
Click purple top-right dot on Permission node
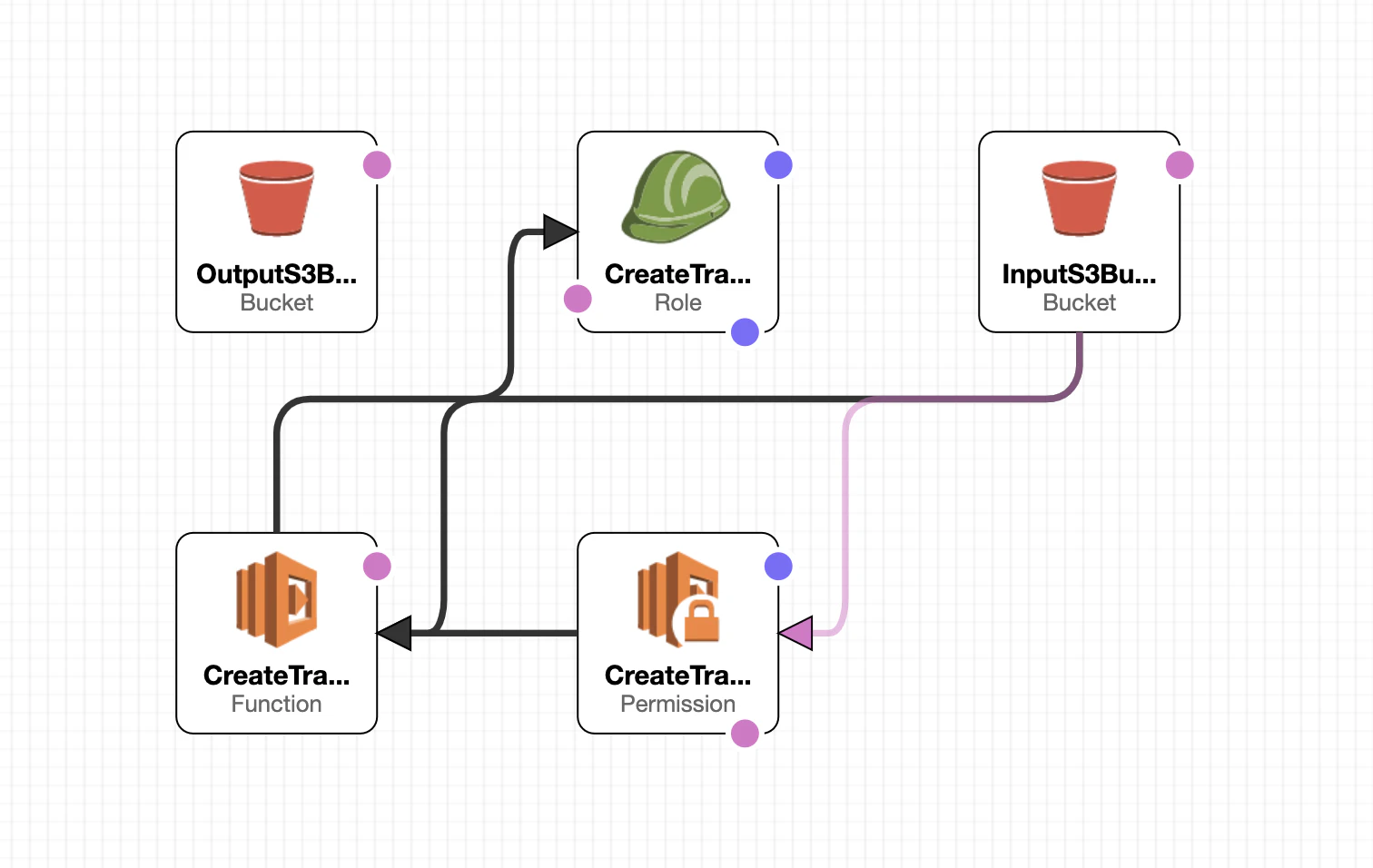(778, 567)
